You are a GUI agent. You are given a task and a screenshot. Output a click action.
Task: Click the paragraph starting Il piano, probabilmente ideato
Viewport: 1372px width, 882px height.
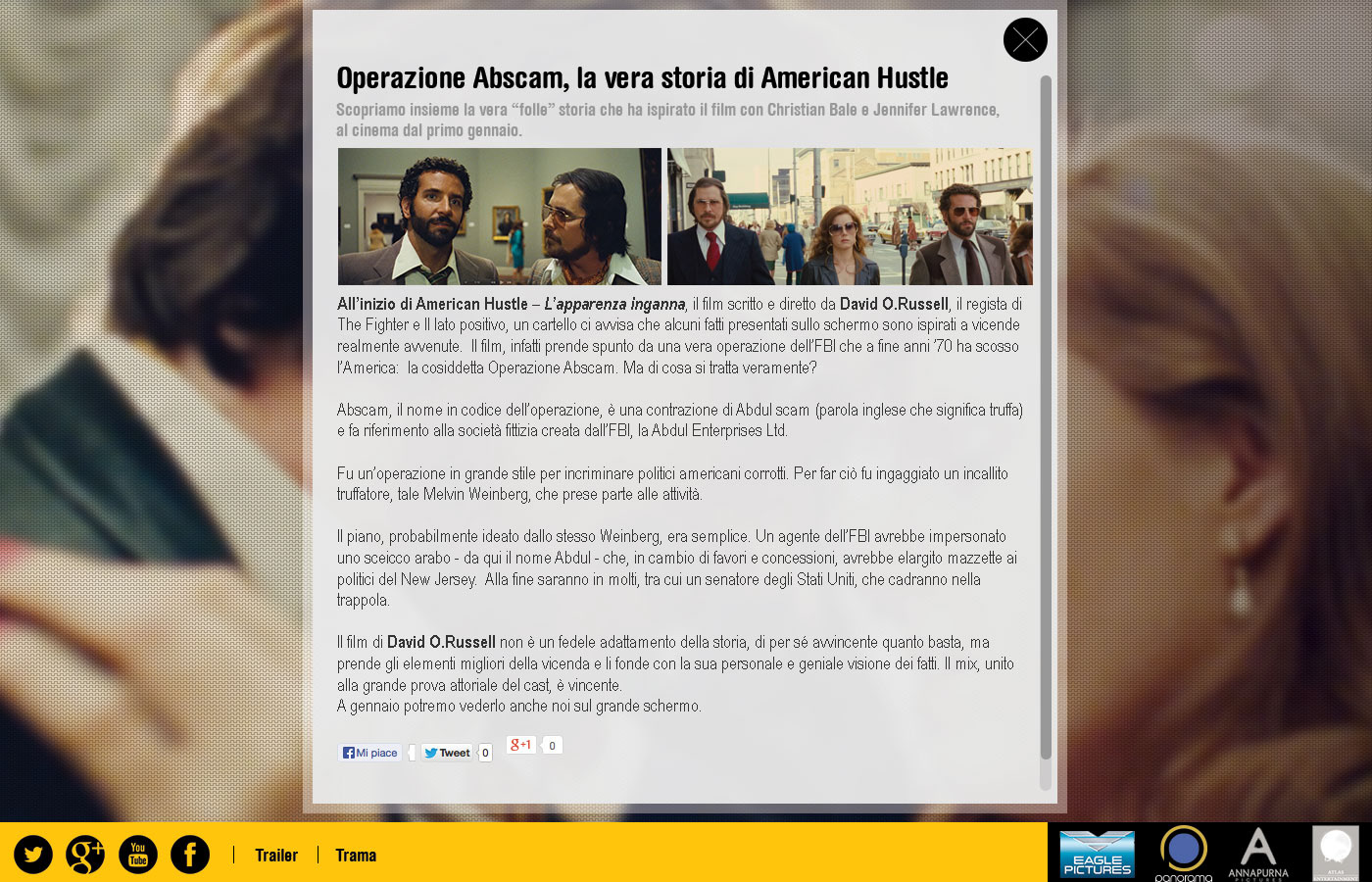(677, 568)
